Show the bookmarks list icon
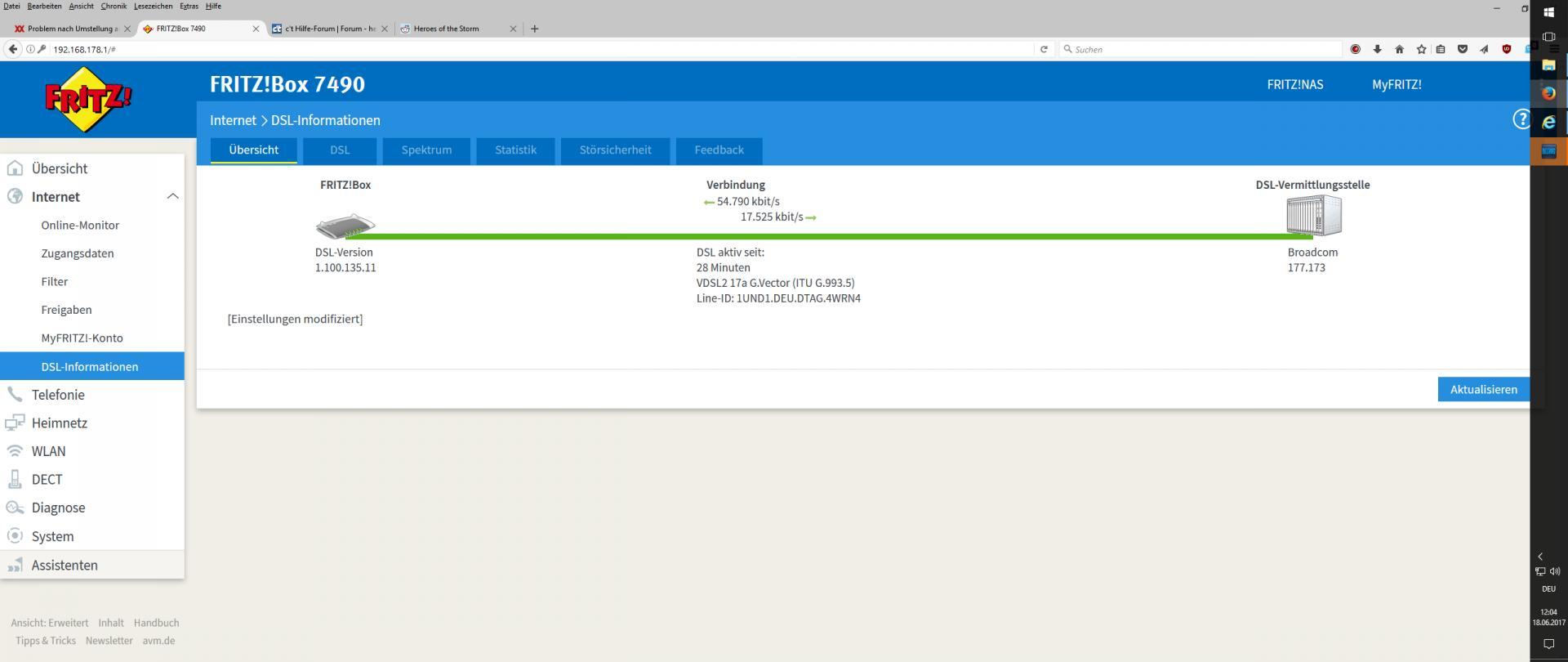 point(1441,49)
